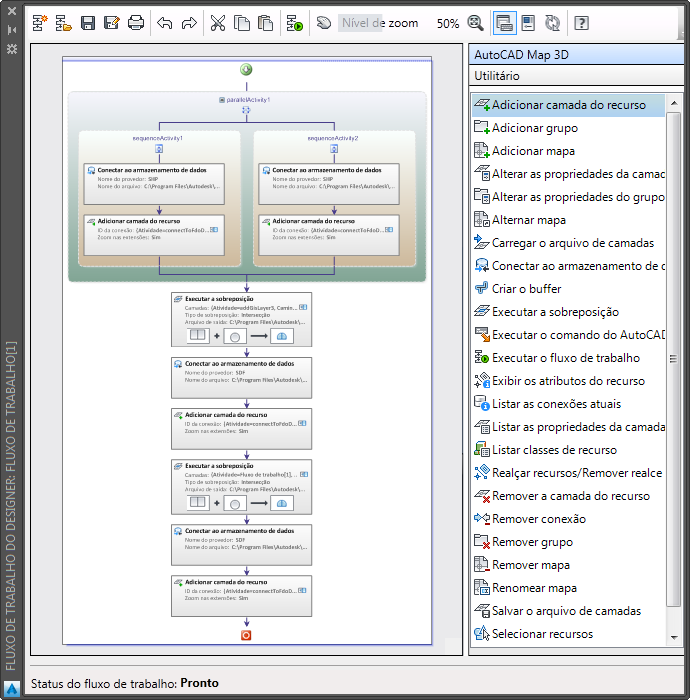690x700 pixels.
Task: Click the refresh arrows toolbar icon
Action: pos(553,23)
